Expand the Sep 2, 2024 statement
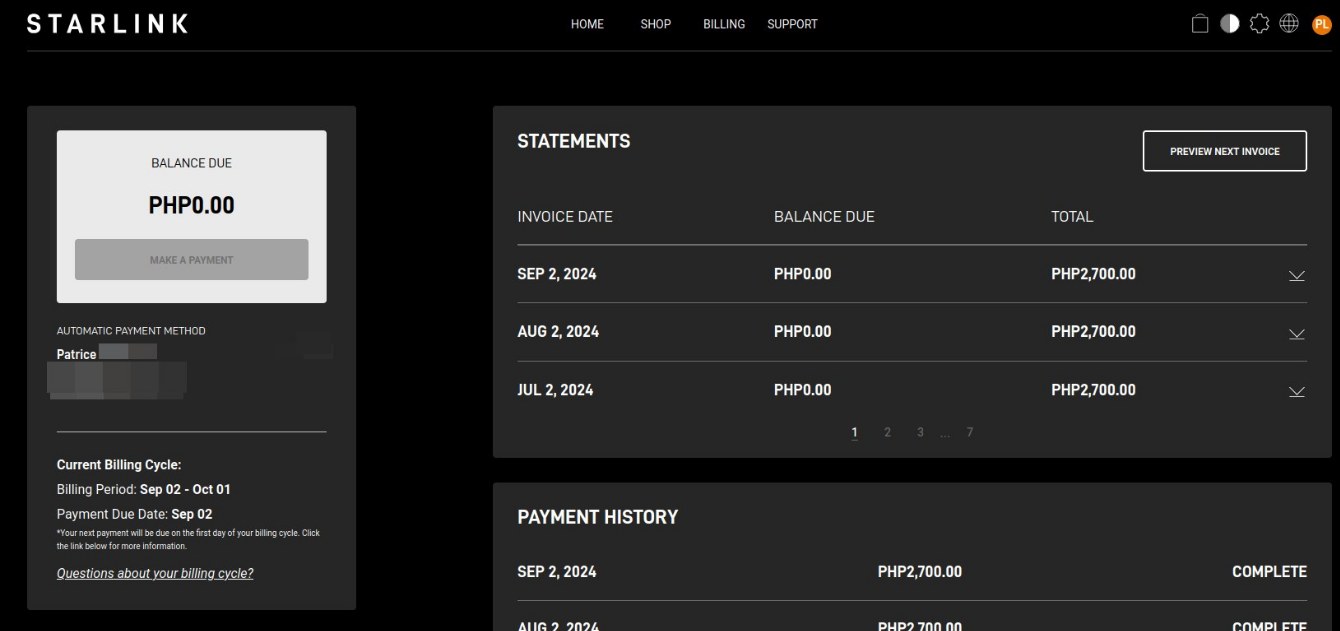This screenshot has width=1340, height=631. (x=1296, y=275)
